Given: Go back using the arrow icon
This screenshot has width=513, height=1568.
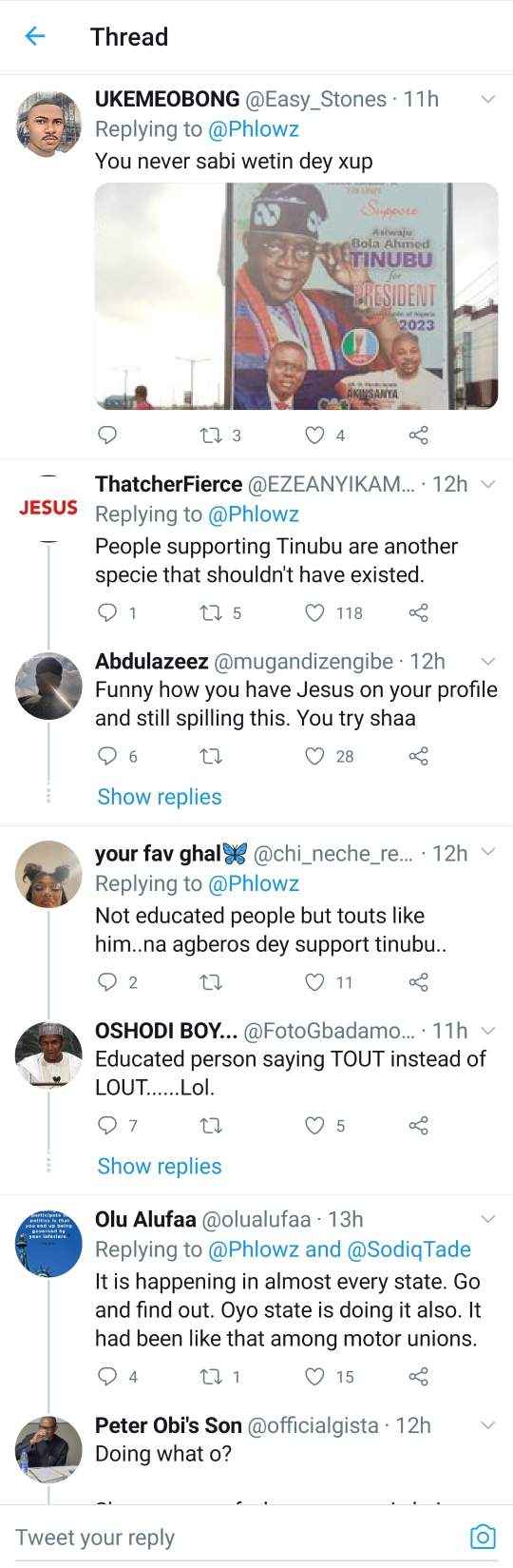Looking at the screenshot, I should pyautogui.click(x=34, y=36).
